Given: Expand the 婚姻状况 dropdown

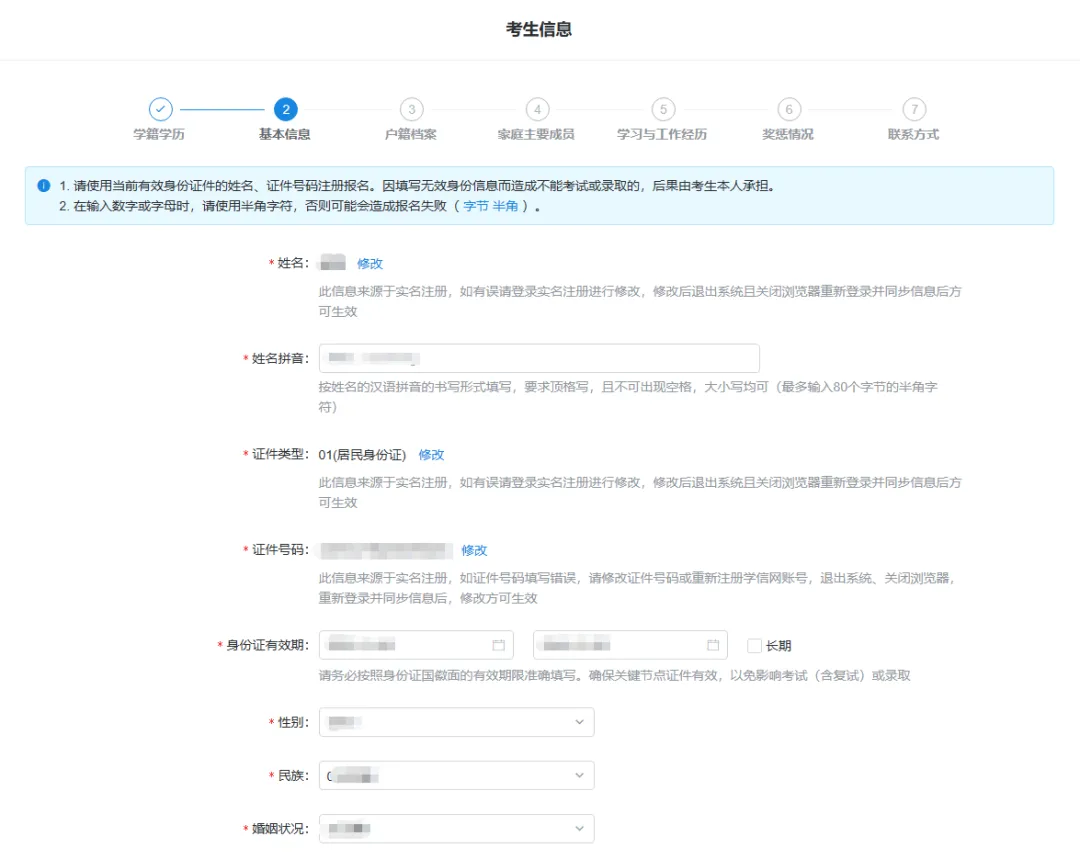Looking at the screenshot, I should pos(457,828).
